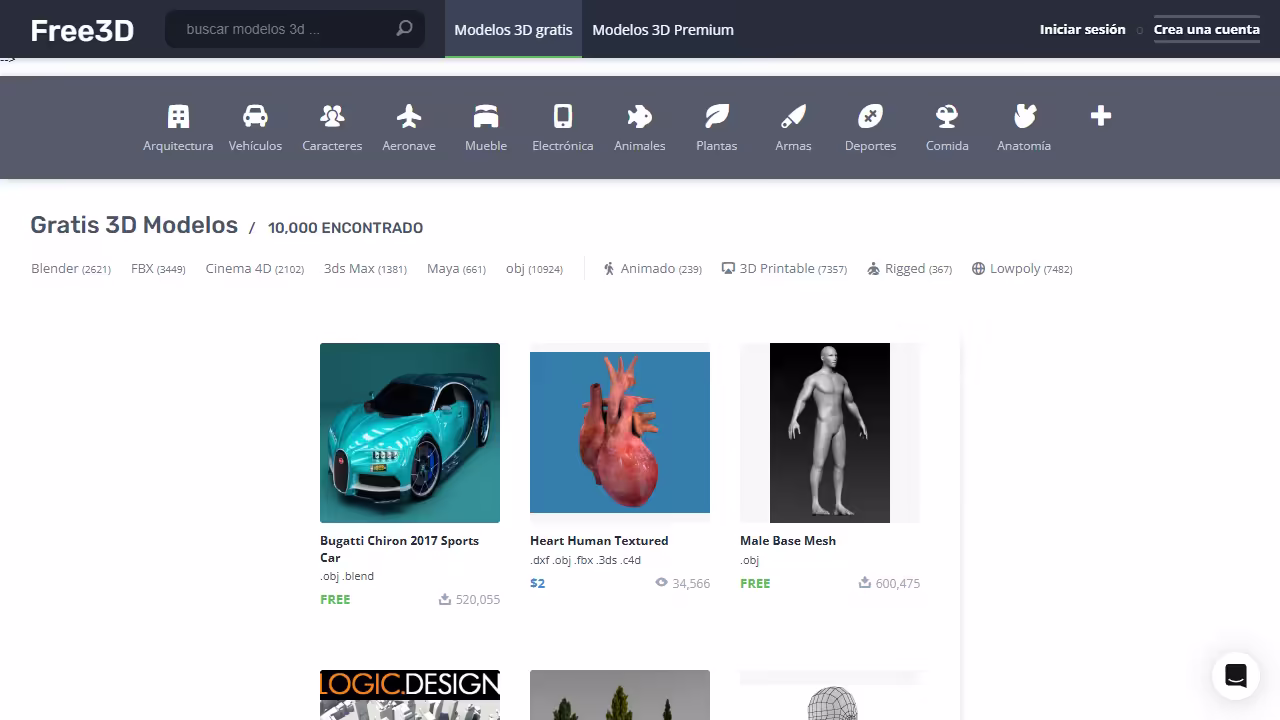Open Male Base Mesh thumbnail
The width and height of the screenshot is (1280, 720).
[x=830, y=433]
